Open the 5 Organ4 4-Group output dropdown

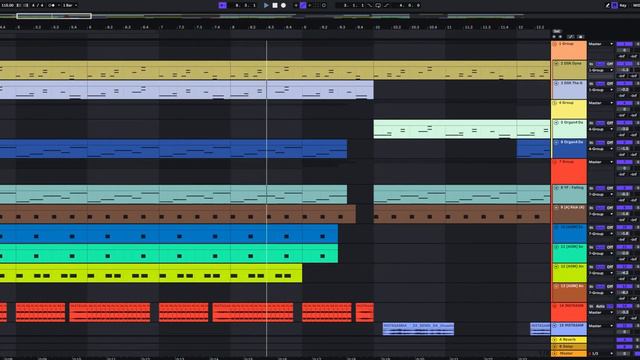(x=601, y=129)
